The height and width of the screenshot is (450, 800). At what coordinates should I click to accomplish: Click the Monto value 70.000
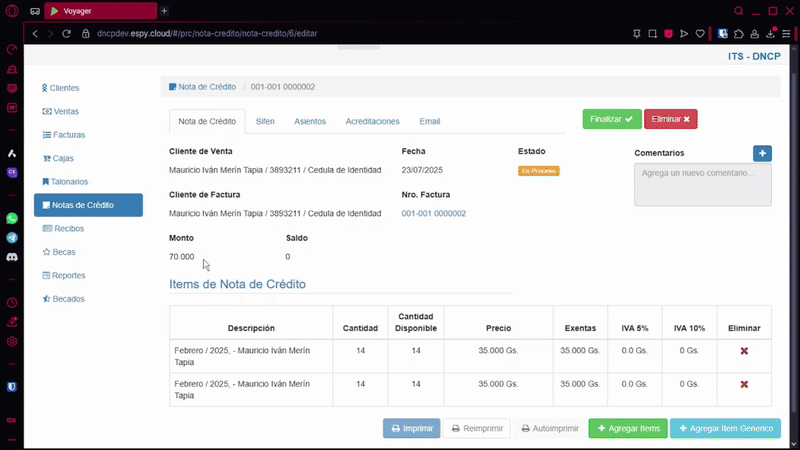click(182, 257)
